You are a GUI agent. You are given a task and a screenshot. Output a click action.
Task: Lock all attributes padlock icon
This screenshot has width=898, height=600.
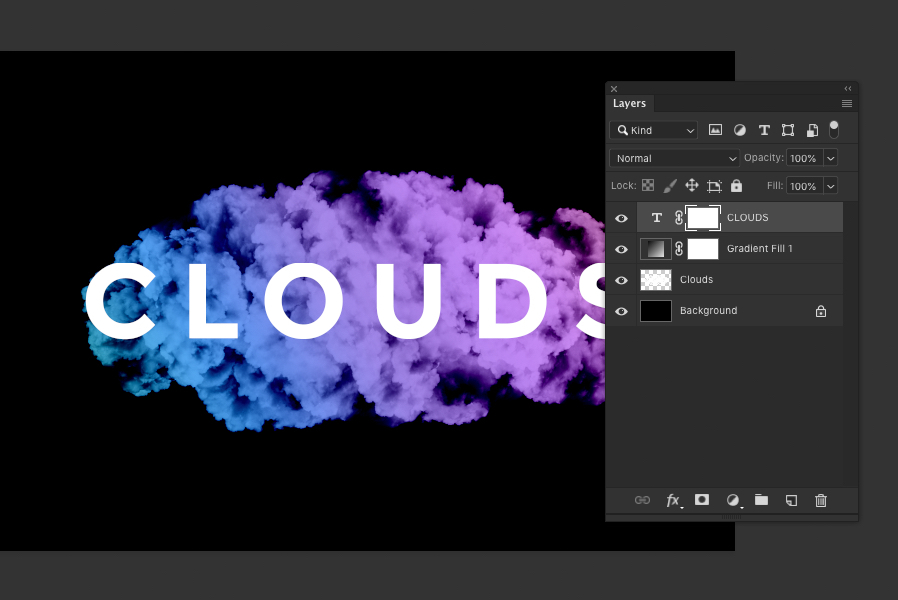coord(736,185)
